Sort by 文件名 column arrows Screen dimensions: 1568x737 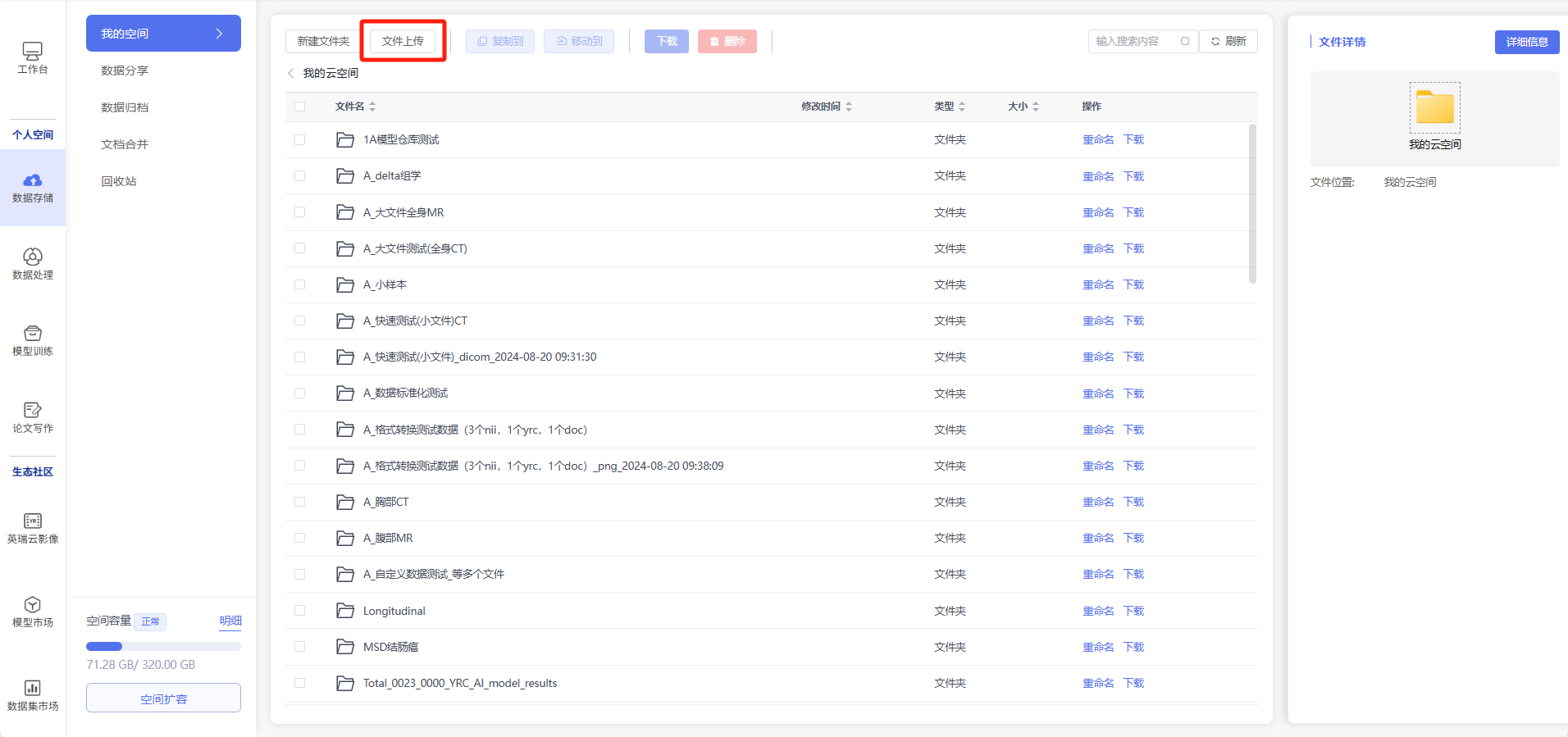(372, 107)
